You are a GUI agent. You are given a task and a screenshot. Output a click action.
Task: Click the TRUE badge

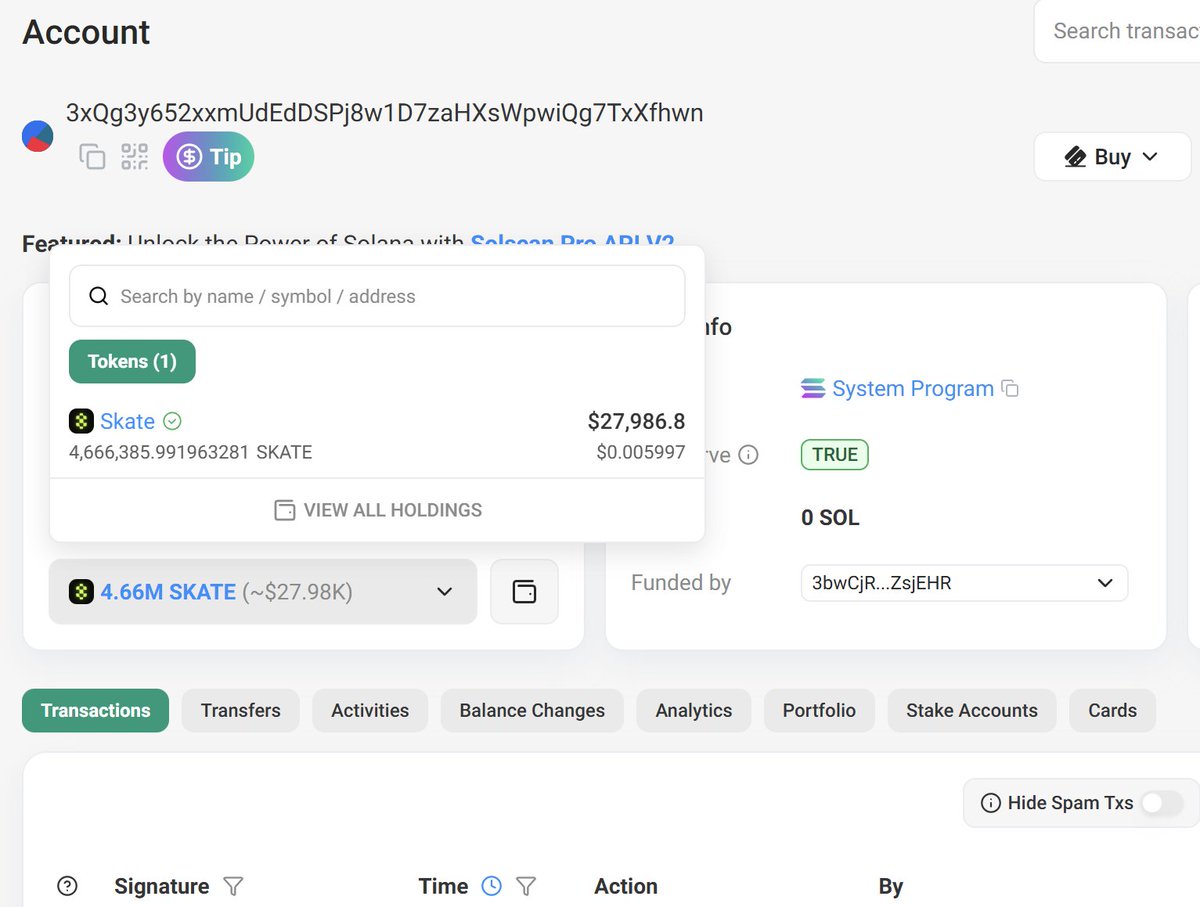coord(834,455)
